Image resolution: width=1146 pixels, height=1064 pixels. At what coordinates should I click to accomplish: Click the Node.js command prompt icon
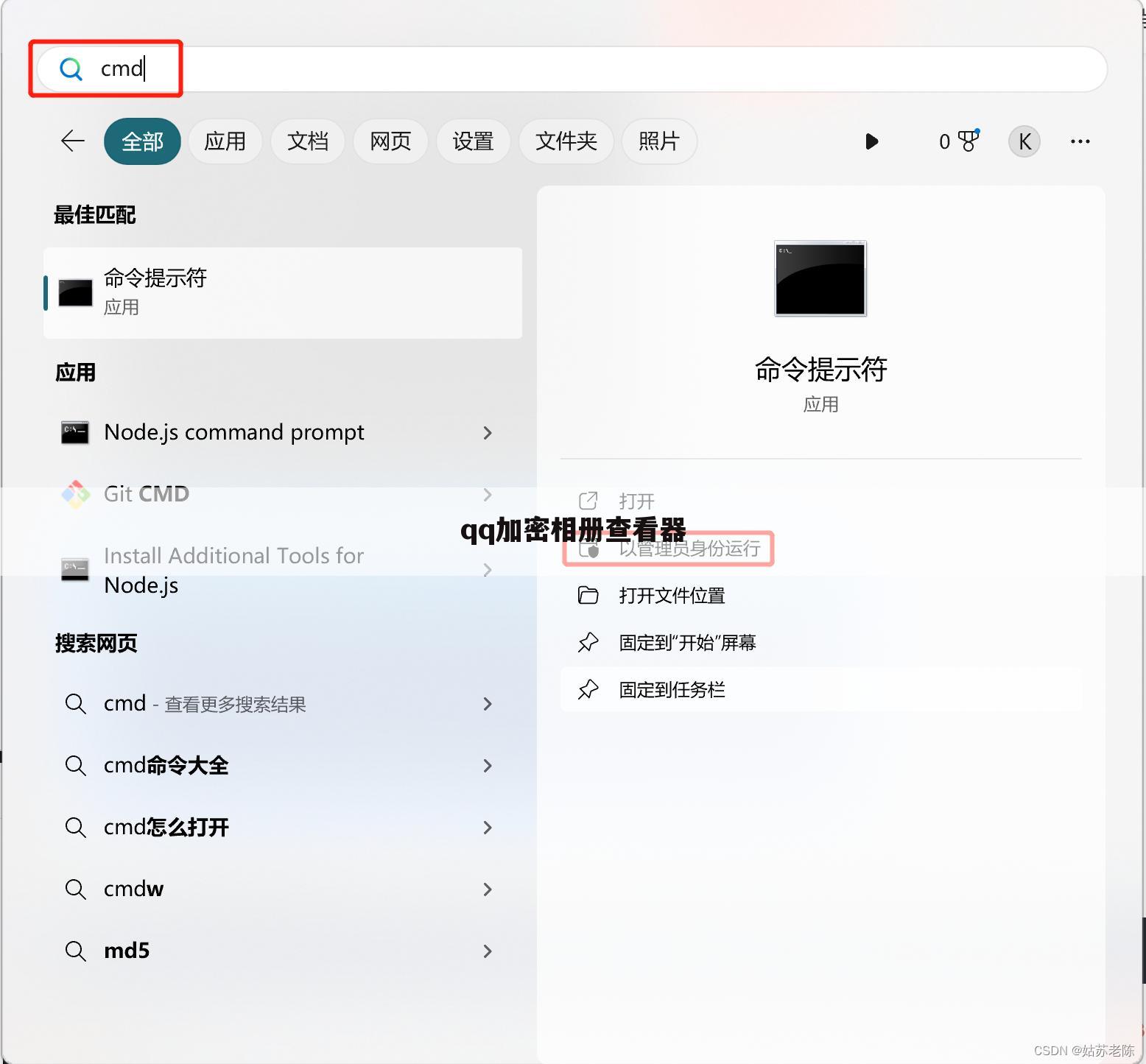tap(75, 432)
